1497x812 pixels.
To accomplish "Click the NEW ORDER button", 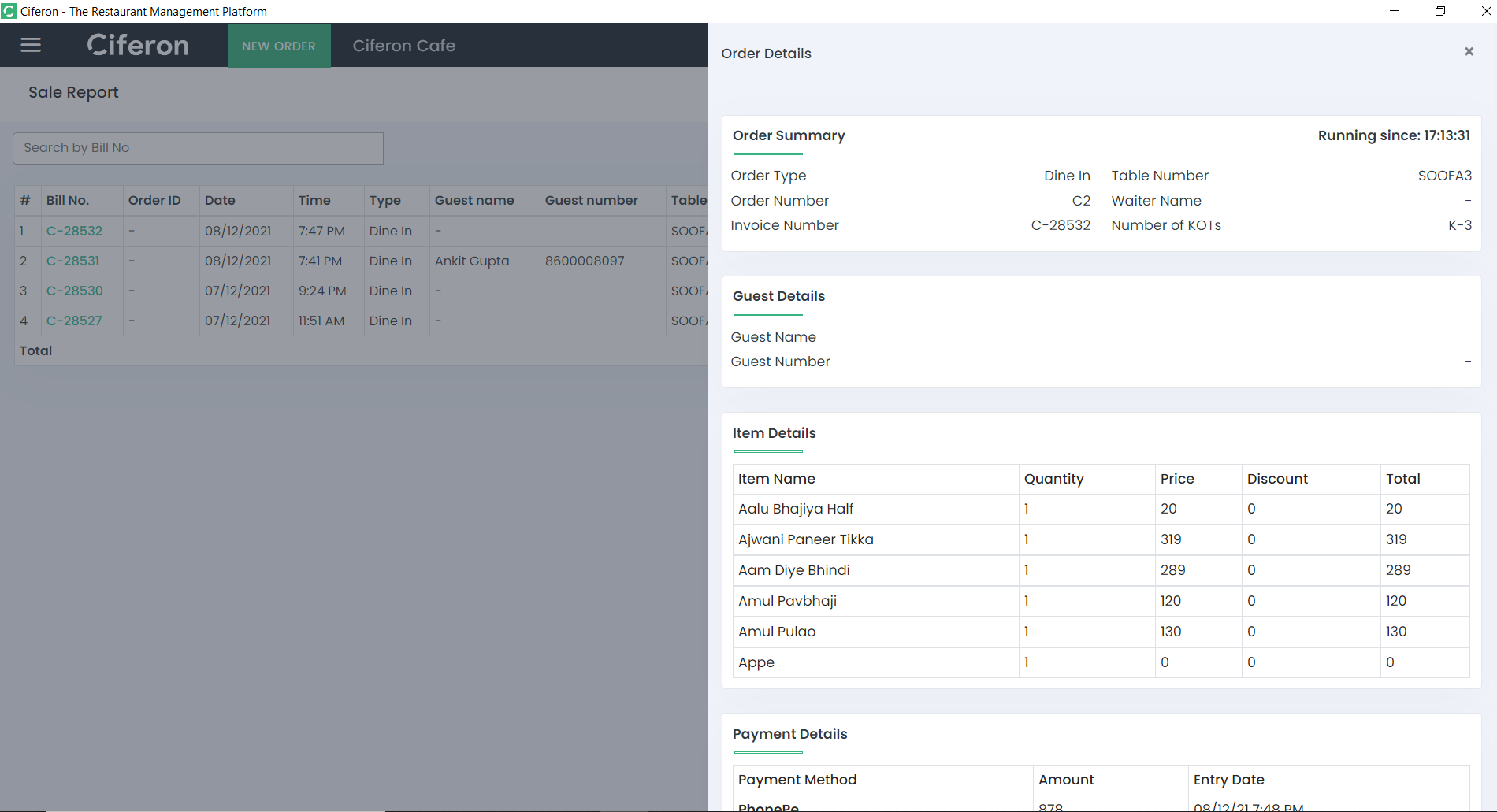I will 279,46.
